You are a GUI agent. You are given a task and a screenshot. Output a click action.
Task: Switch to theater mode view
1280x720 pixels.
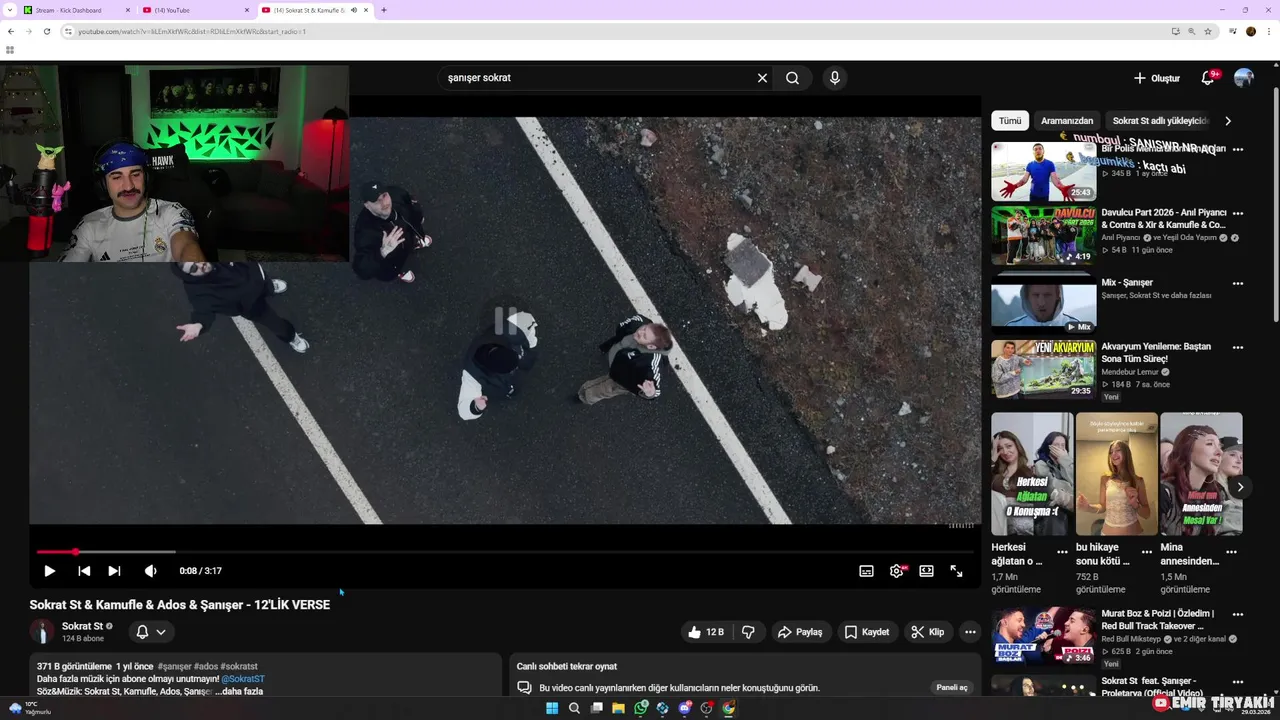tap(926, 571)
